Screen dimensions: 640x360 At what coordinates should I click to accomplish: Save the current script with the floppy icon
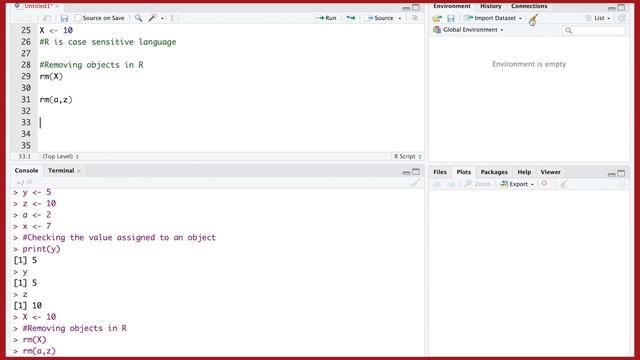click(x=64, y=18)
